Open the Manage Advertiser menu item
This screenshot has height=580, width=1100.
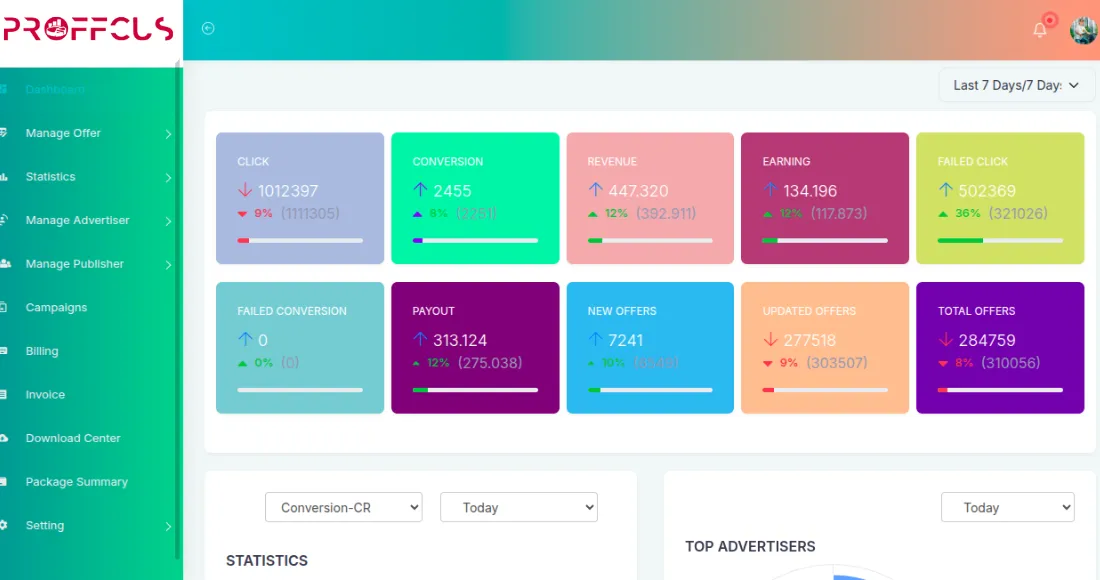pyautogui.click(x=77, y=220)
